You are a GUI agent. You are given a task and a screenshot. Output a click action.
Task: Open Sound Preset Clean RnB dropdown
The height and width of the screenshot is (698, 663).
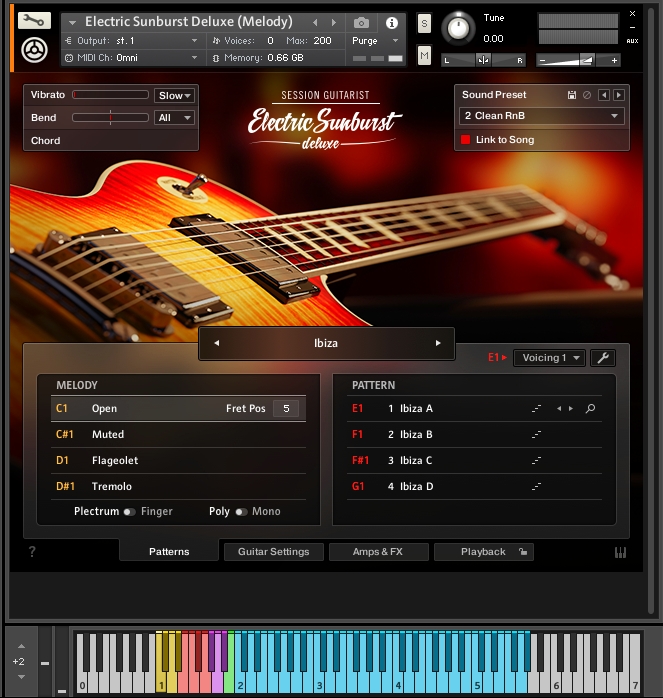(x=541, y=116)
